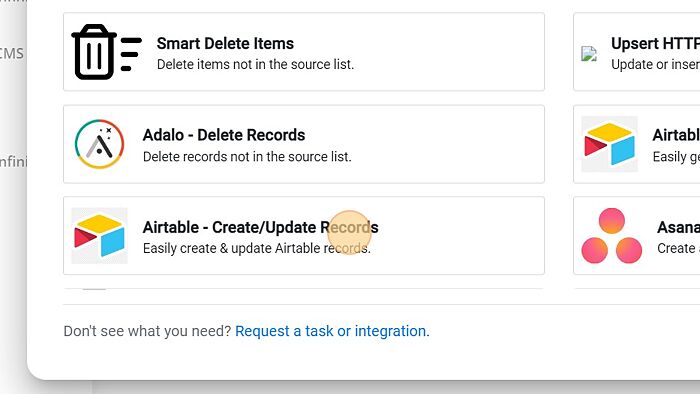
Task: Open the Request a task or integration link
Action: [x=332, y=331]
